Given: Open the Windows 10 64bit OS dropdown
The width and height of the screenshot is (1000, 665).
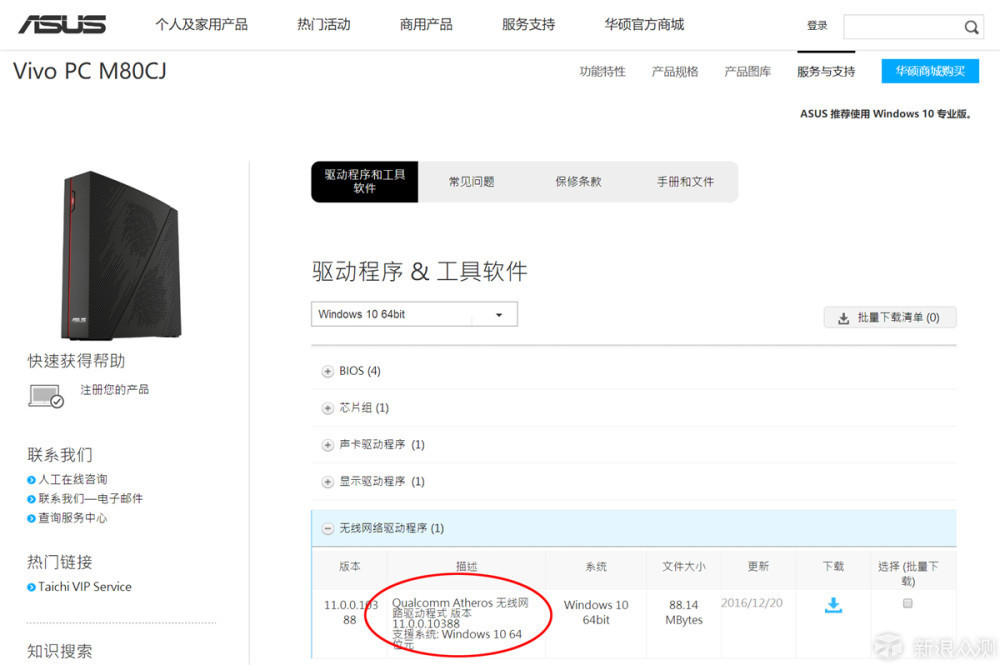Looking at the screenshot, I should click(x=414, y=314).
